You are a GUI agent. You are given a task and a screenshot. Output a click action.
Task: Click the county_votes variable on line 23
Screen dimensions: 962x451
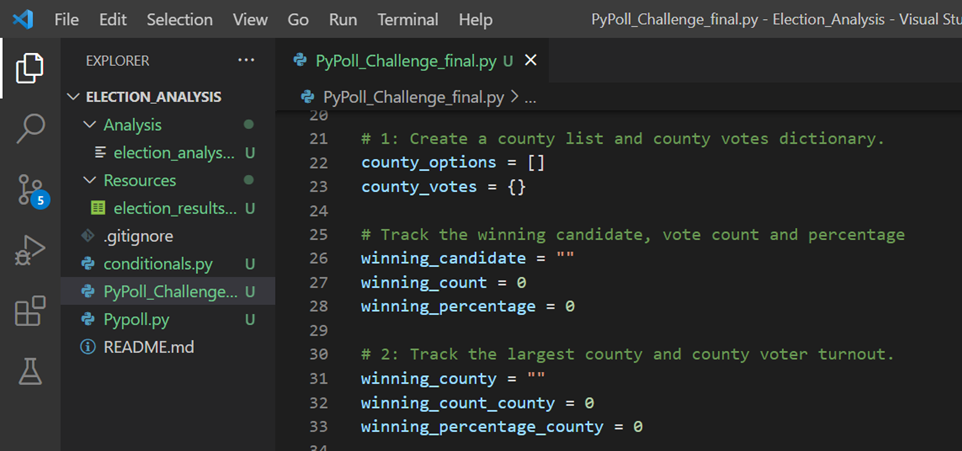tap(419, 187)
